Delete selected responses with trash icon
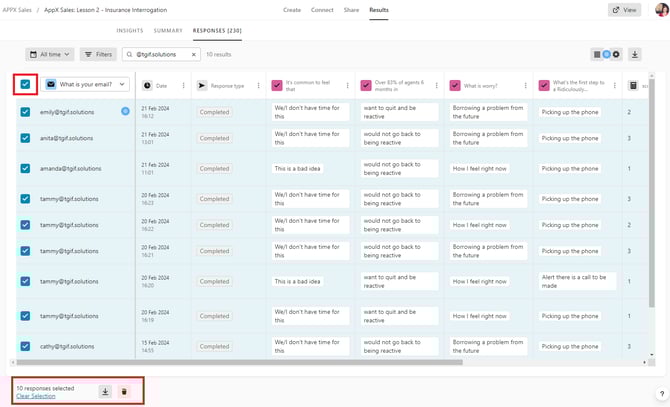Viewport: 670px width, 407px height. (x=124, y=392)
